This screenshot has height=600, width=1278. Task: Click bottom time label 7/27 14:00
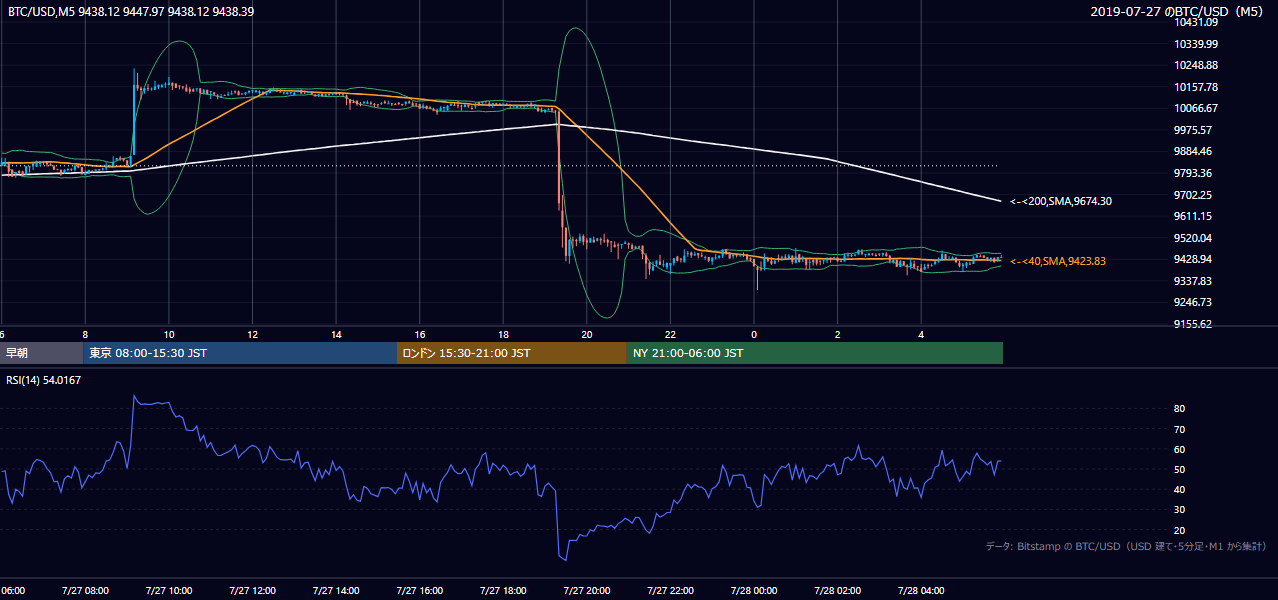(335, 590)
